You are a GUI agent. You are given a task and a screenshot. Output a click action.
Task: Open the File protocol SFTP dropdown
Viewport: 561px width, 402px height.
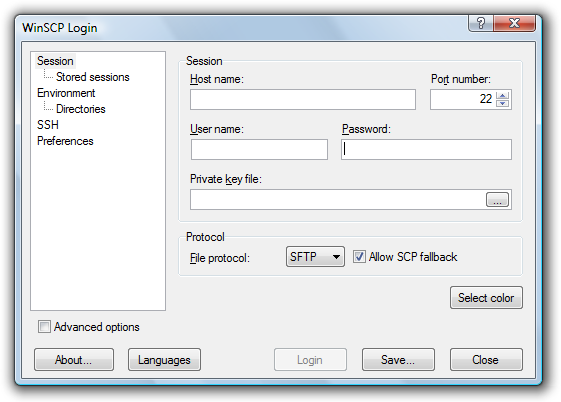click(x=315, y=256)
